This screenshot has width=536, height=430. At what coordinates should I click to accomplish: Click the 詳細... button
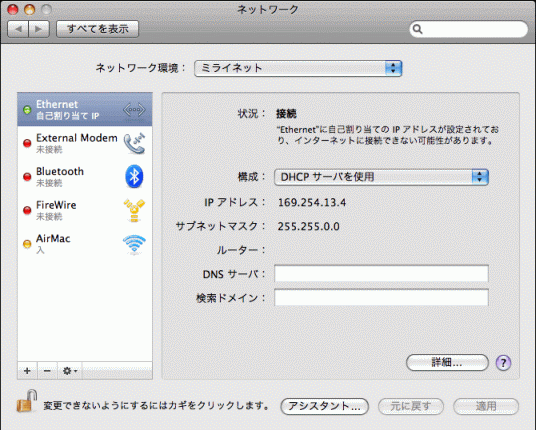tap(447, 362)
